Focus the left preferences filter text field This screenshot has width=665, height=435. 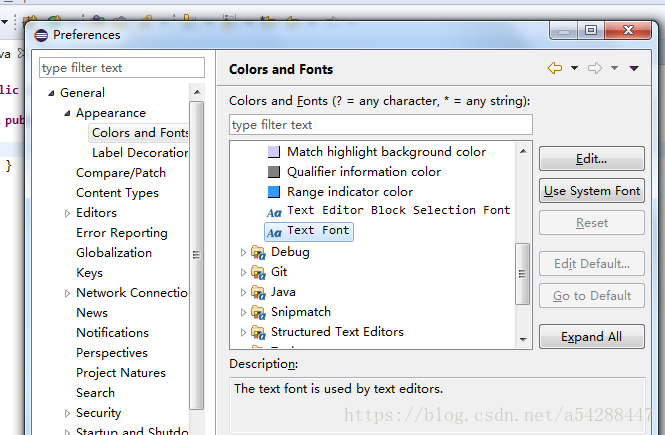pyautogui.click(x=122, y=68)
